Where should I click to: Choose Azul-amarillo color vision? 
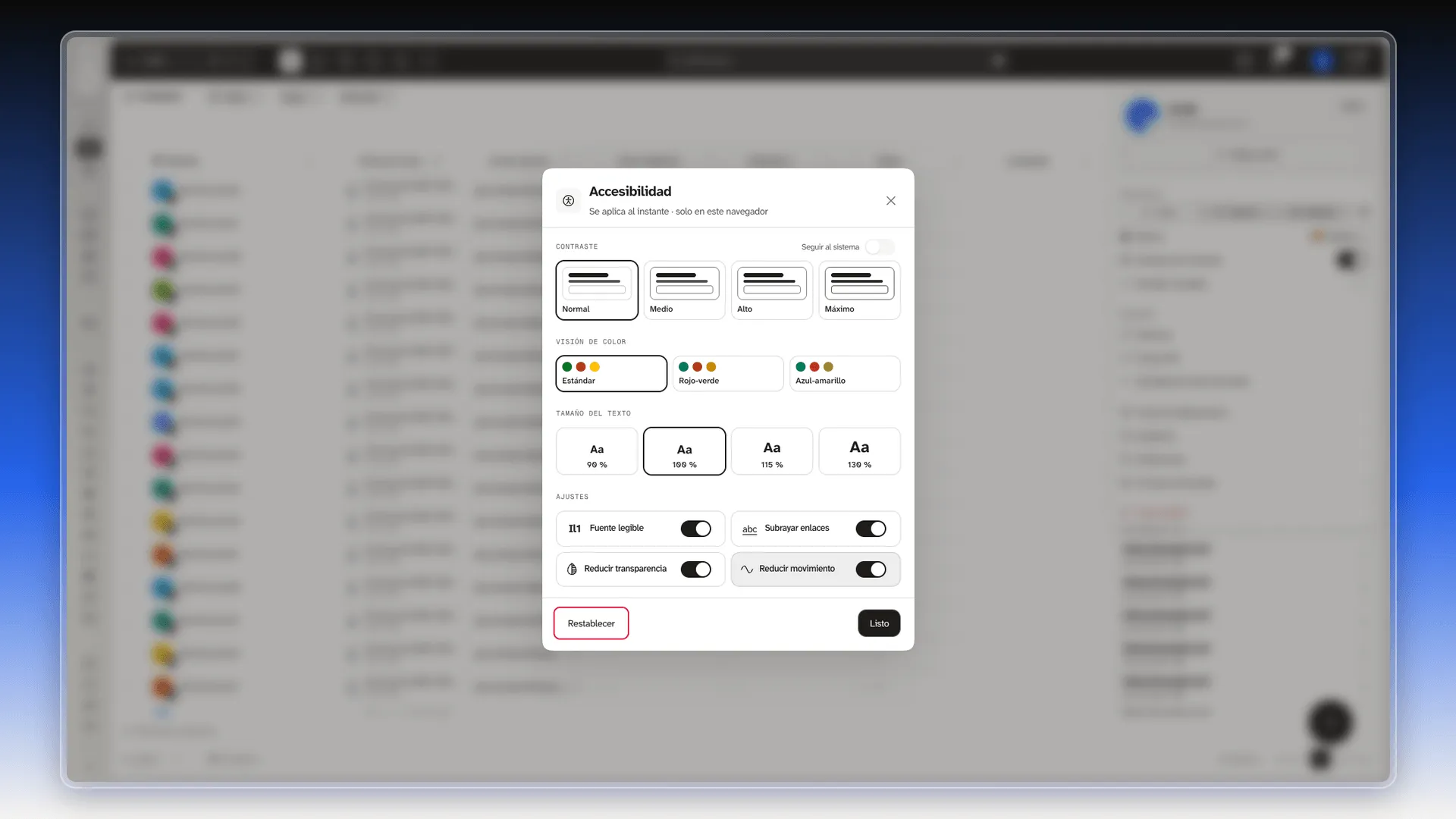point(845,374)
